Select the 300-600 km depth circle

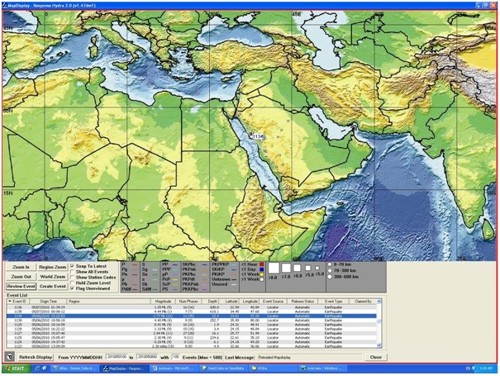click(x=330, y=277)
